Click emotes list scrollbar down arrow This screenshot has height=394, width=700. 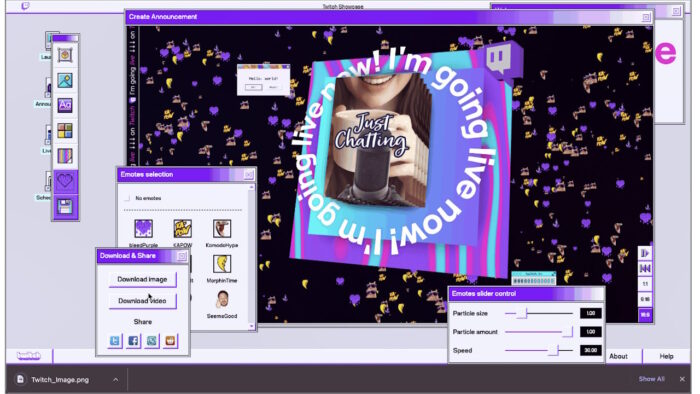coord(251,326)
